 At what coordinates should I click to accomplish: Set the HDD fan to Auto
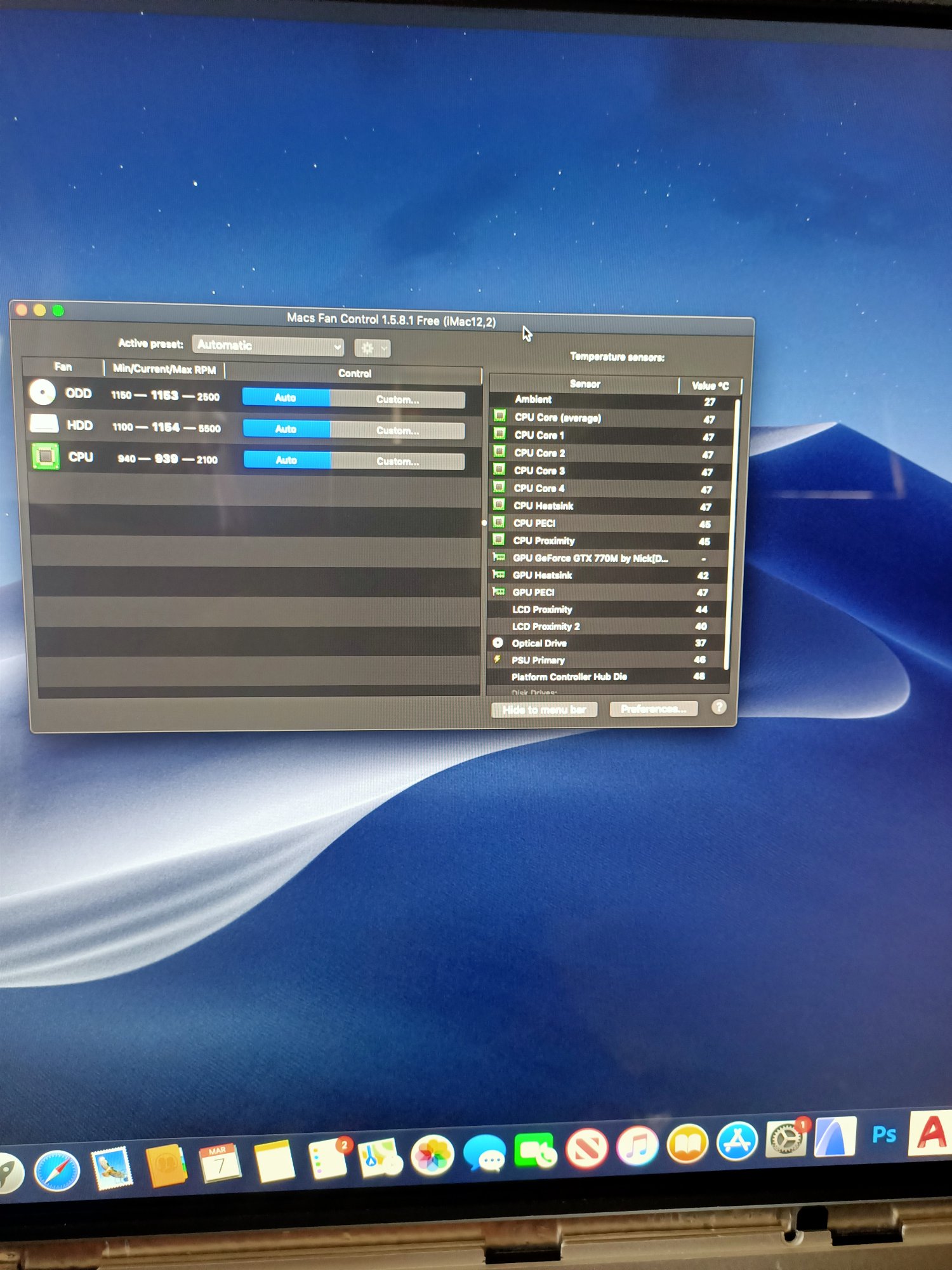[287, 429]
